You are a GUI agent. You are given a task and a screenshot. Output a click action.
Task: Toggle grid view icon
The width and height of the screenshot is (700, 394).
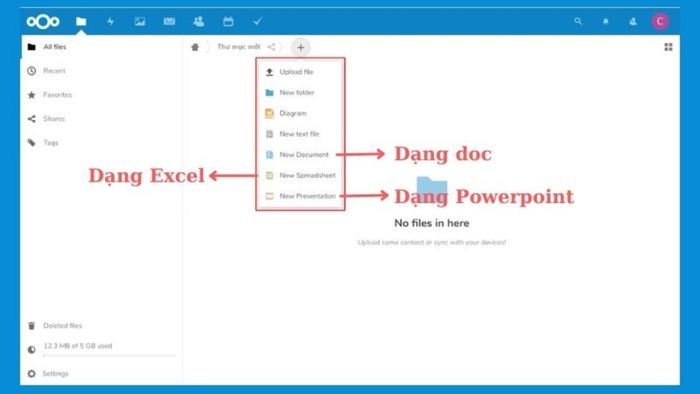coord(668,47)
